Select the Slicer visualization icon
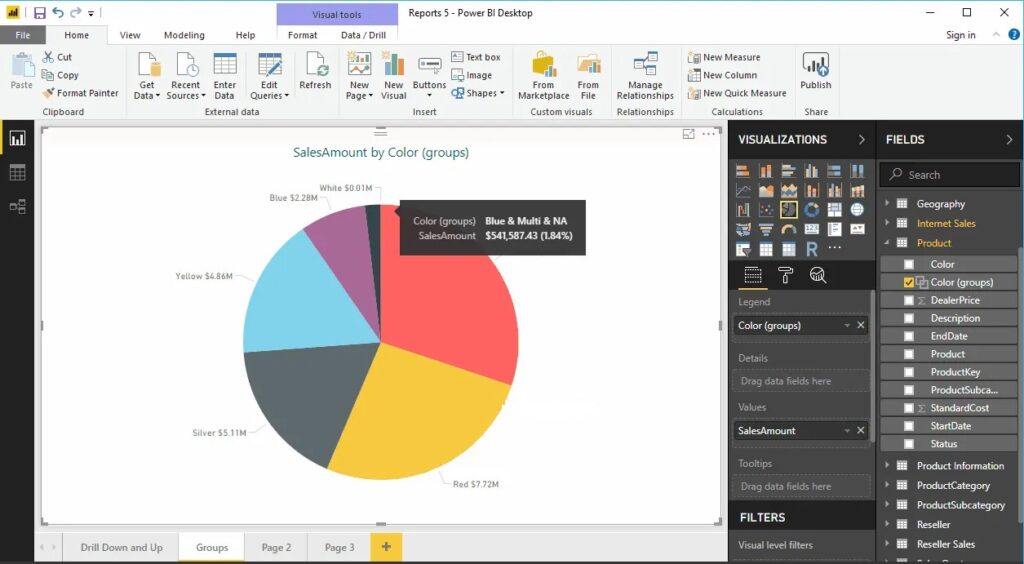 [x=743, y=249]
